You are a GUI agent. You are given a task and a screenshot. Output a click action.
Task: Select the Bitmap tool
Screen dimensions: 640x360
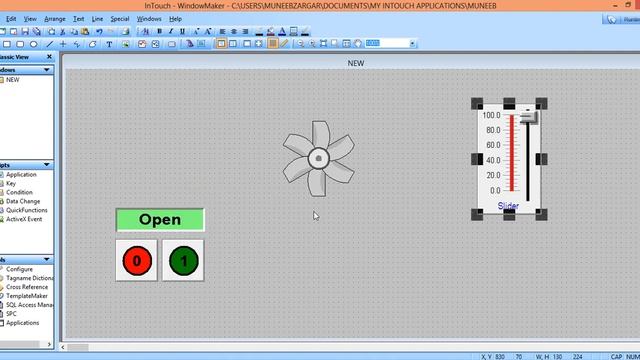[125, 44]
